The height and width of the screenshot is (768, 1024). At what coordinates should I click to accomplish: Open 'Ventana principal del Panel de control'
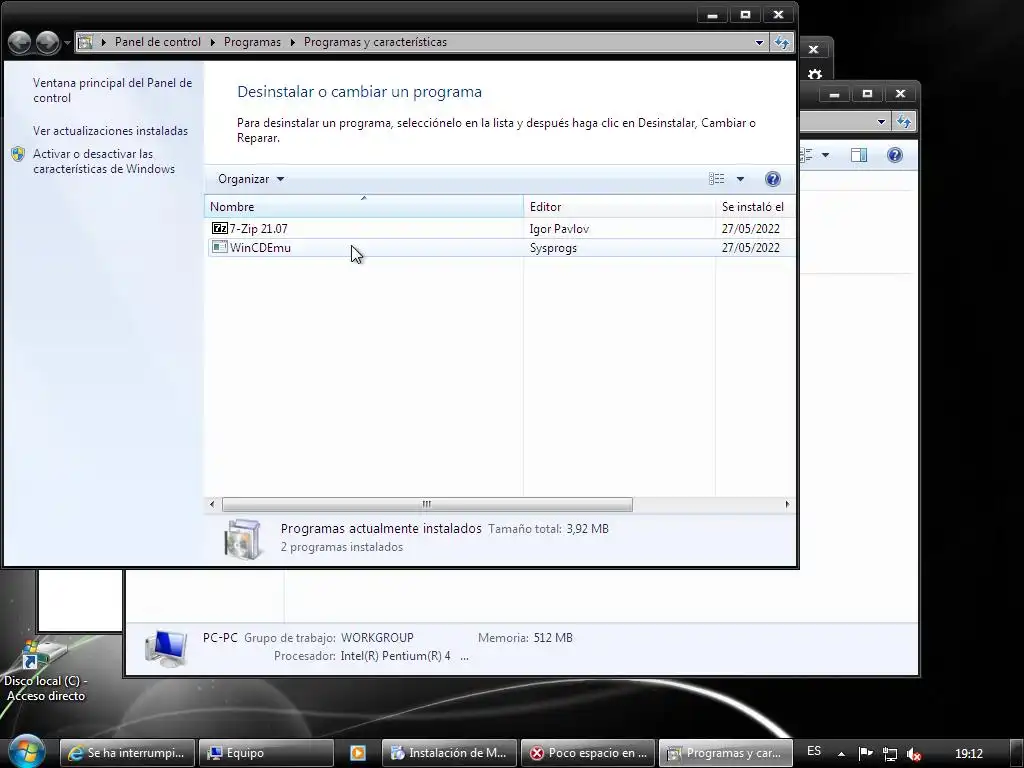pyautogui.click(x=112, y=90)
